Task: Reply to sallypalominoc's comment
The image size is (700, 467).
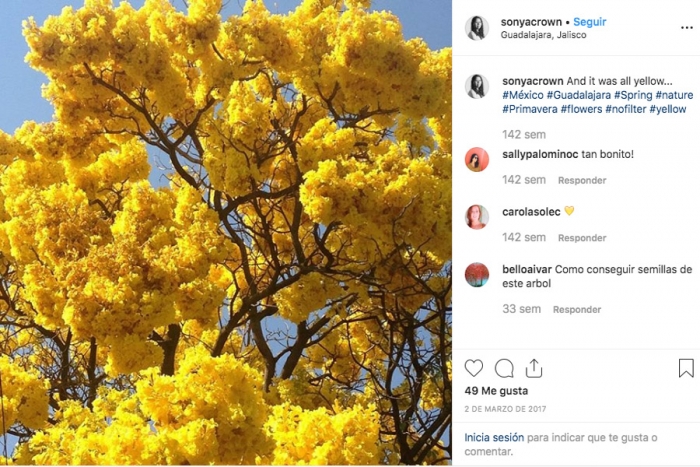Action: 582,180
